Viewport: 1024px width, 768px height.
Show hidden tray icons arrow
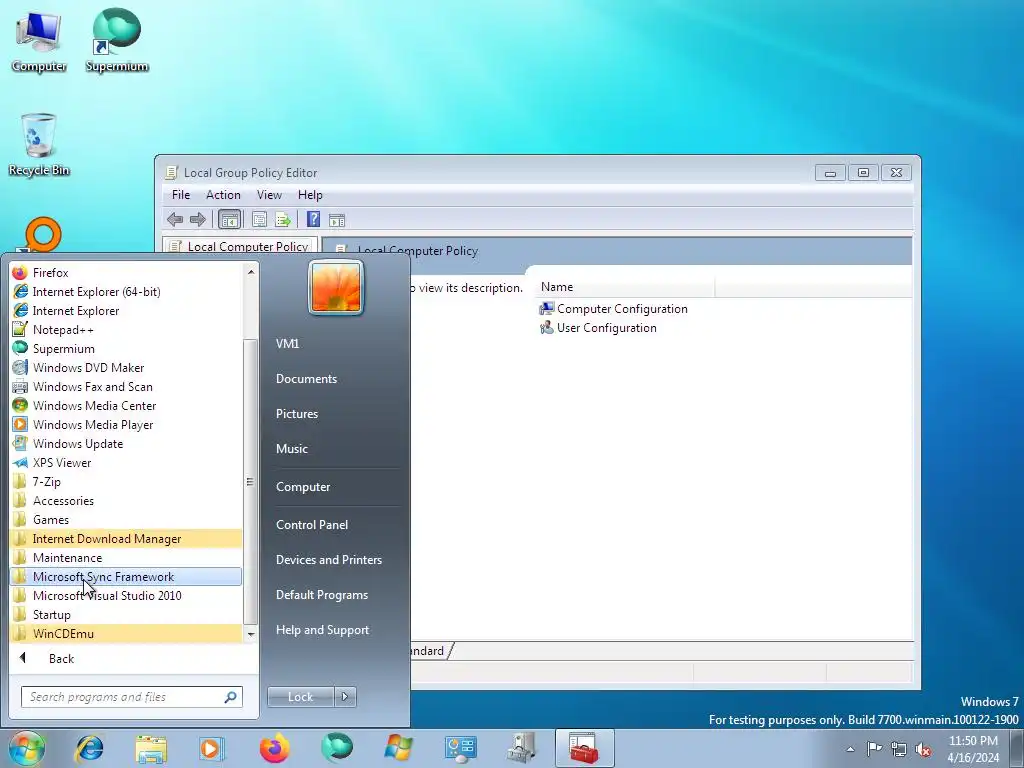pyautogui.click(x=850, y=749)
